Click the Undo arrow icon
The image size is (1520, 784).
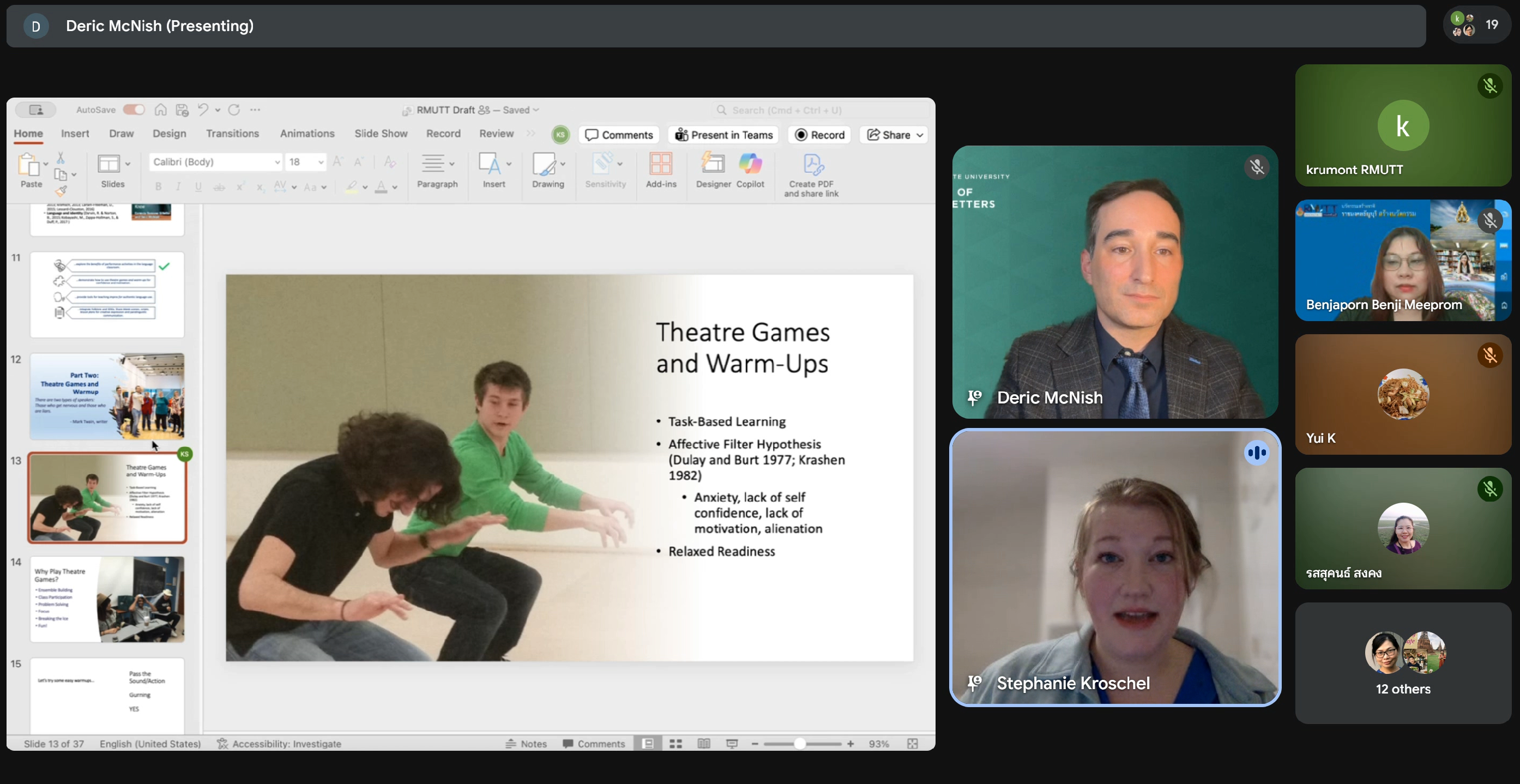click(202, 110)
